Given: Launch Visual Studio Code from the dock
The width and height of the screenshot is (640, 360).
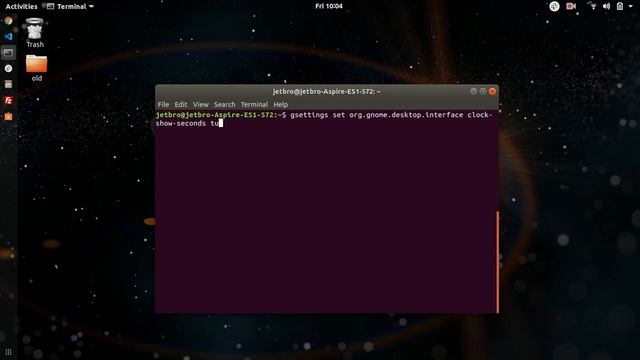Looking at the screenshot, I should [8, 36].
